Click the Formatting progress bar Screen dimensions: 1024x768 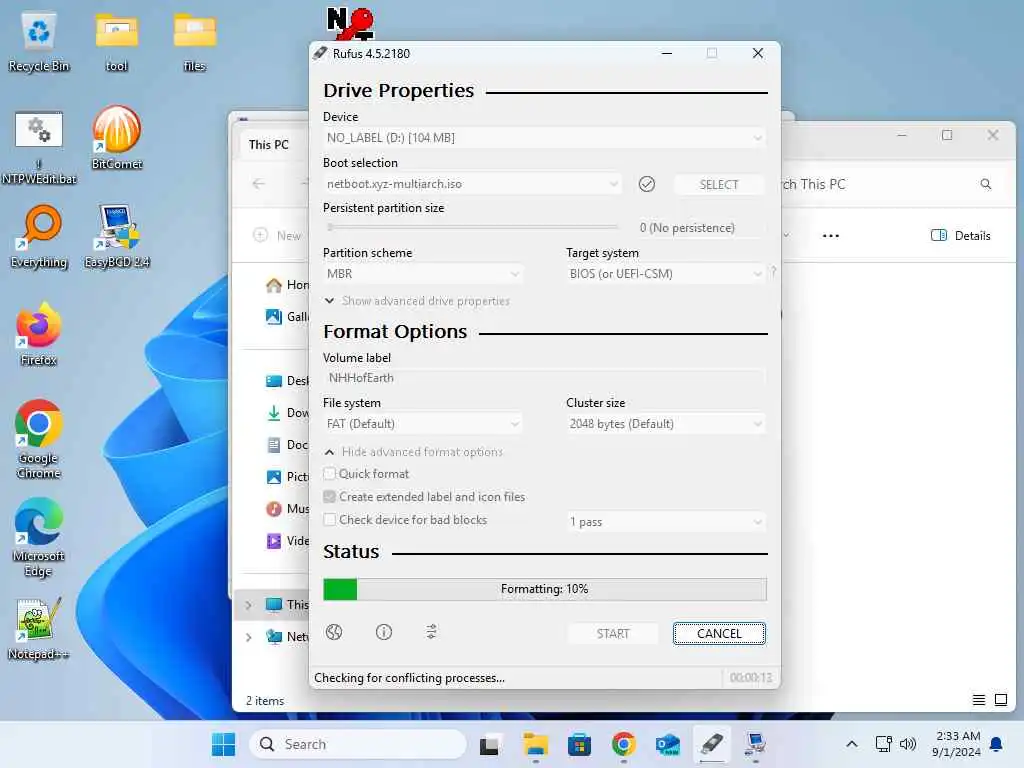(x=545, y=589)
